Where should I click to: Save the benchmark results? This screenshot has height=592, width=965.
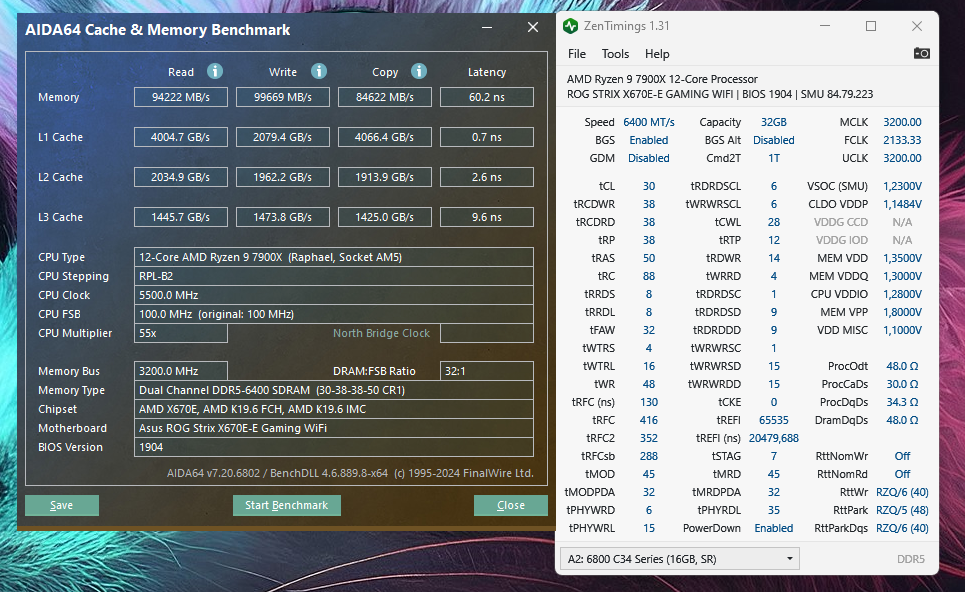click(62, 505)
